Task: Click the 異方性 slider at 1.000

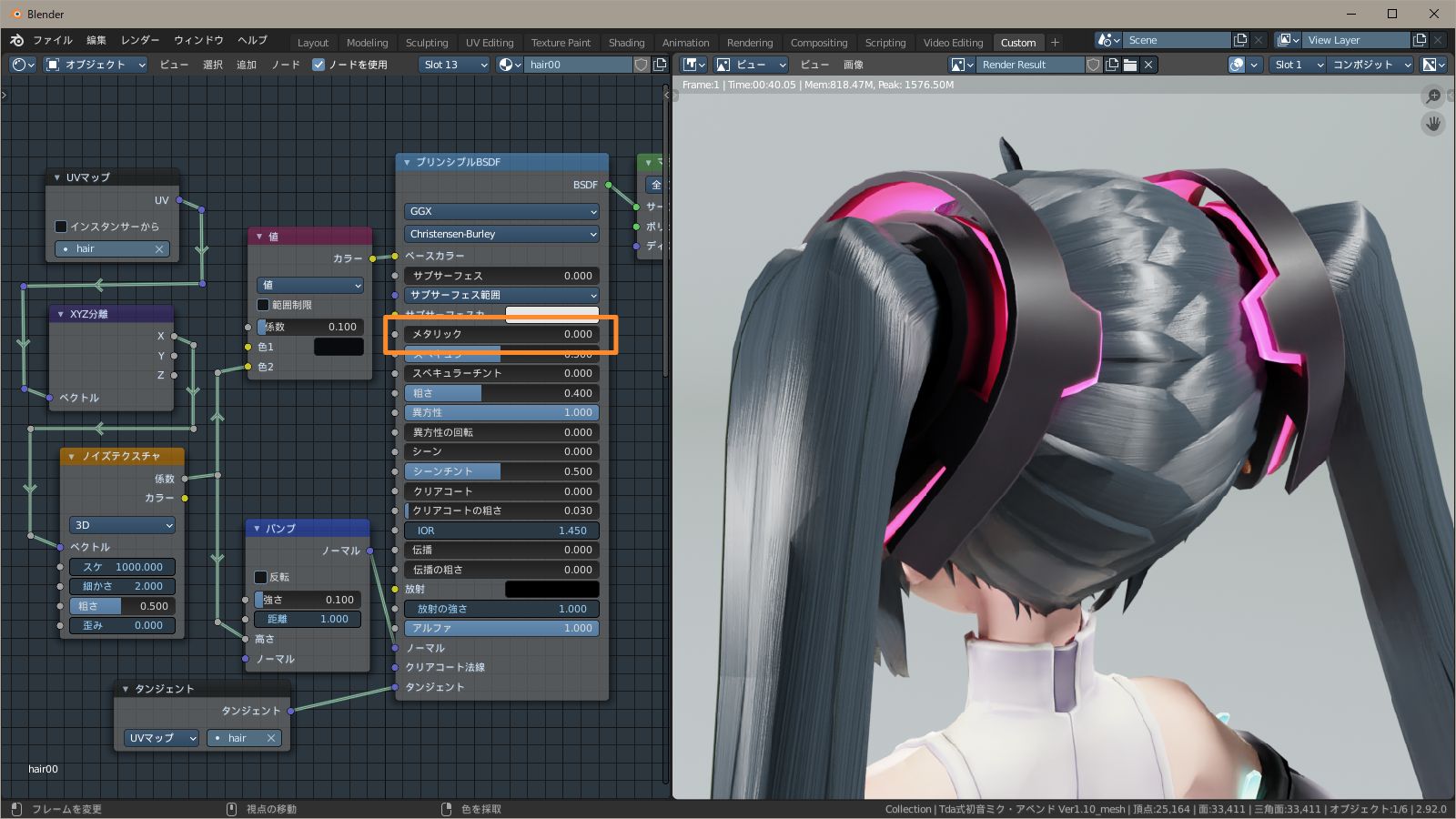Action: 501,412
